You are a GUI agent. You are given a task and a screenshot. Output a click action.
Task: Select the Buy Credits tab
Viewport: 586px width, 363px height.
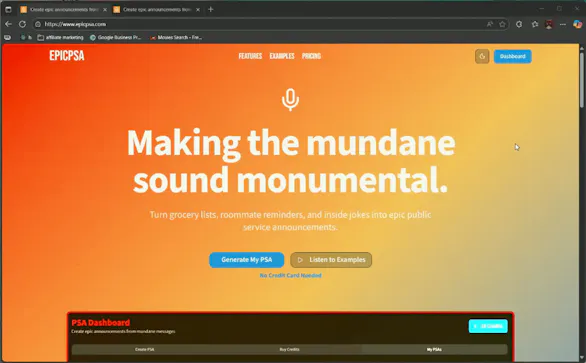click(x=289, y=350)
